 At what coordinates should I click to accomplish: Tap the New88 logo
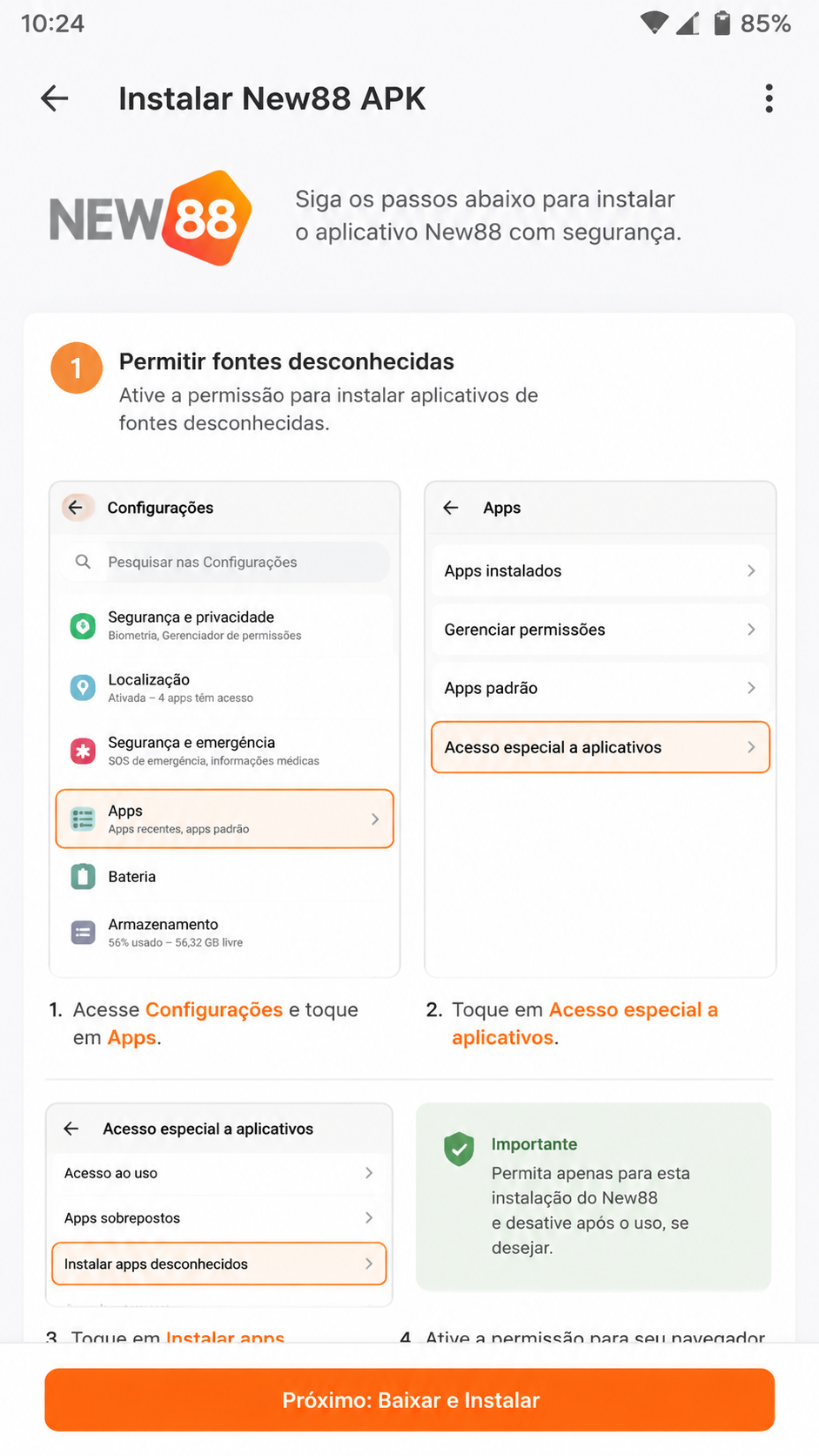pos(151,218)
